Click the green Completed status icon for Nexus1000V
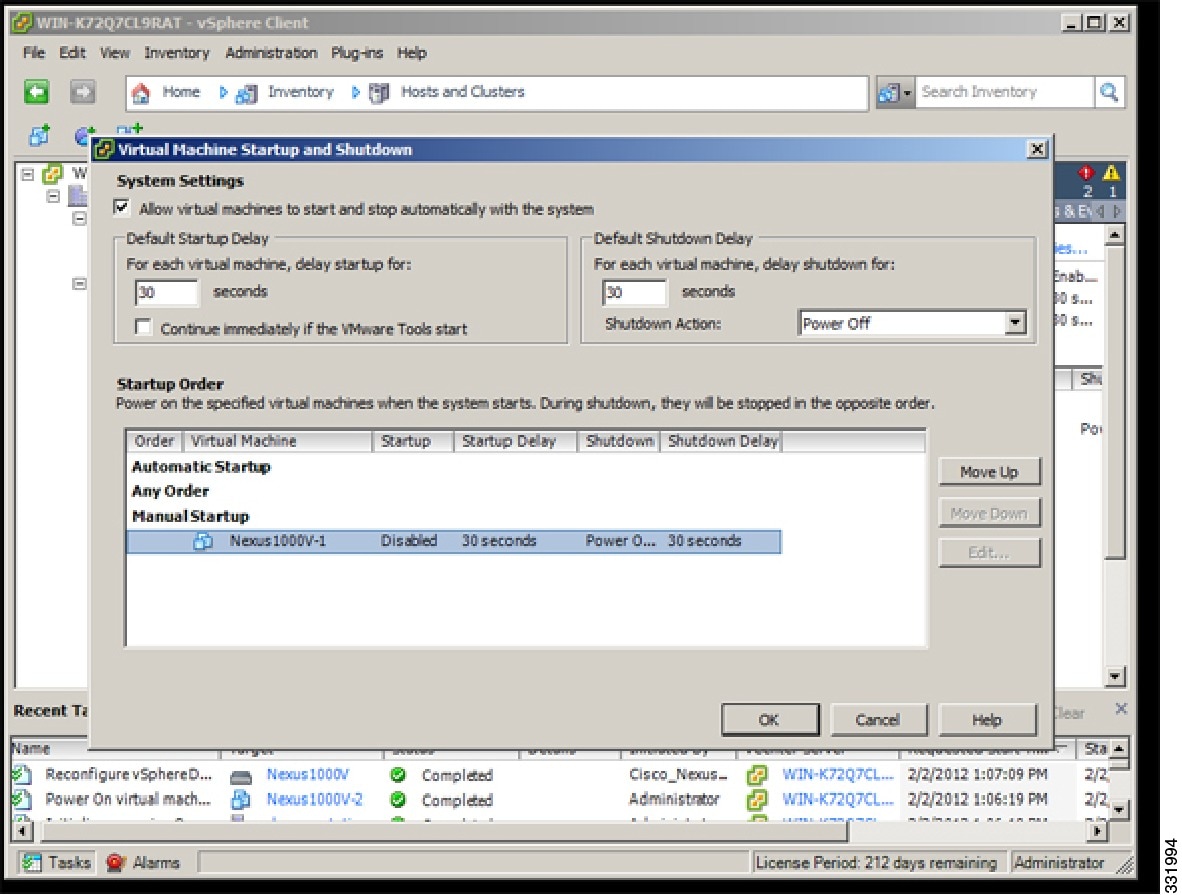The width and height of the screenshot is (1182, 895). (398, 774)
